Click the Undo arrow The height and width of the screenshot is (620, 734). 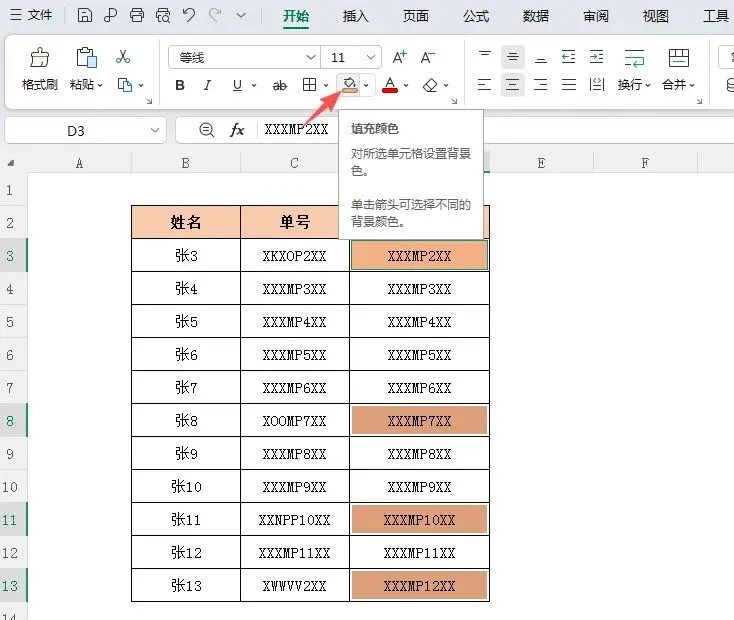click(189, 15)
